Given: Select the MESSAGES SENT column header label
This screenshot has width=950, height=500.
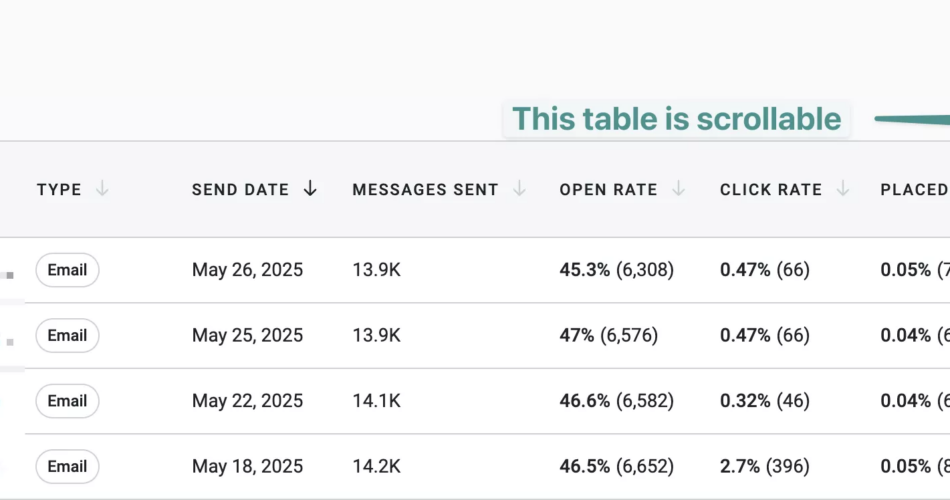Looking at the screenshot, I should point(425,190).
